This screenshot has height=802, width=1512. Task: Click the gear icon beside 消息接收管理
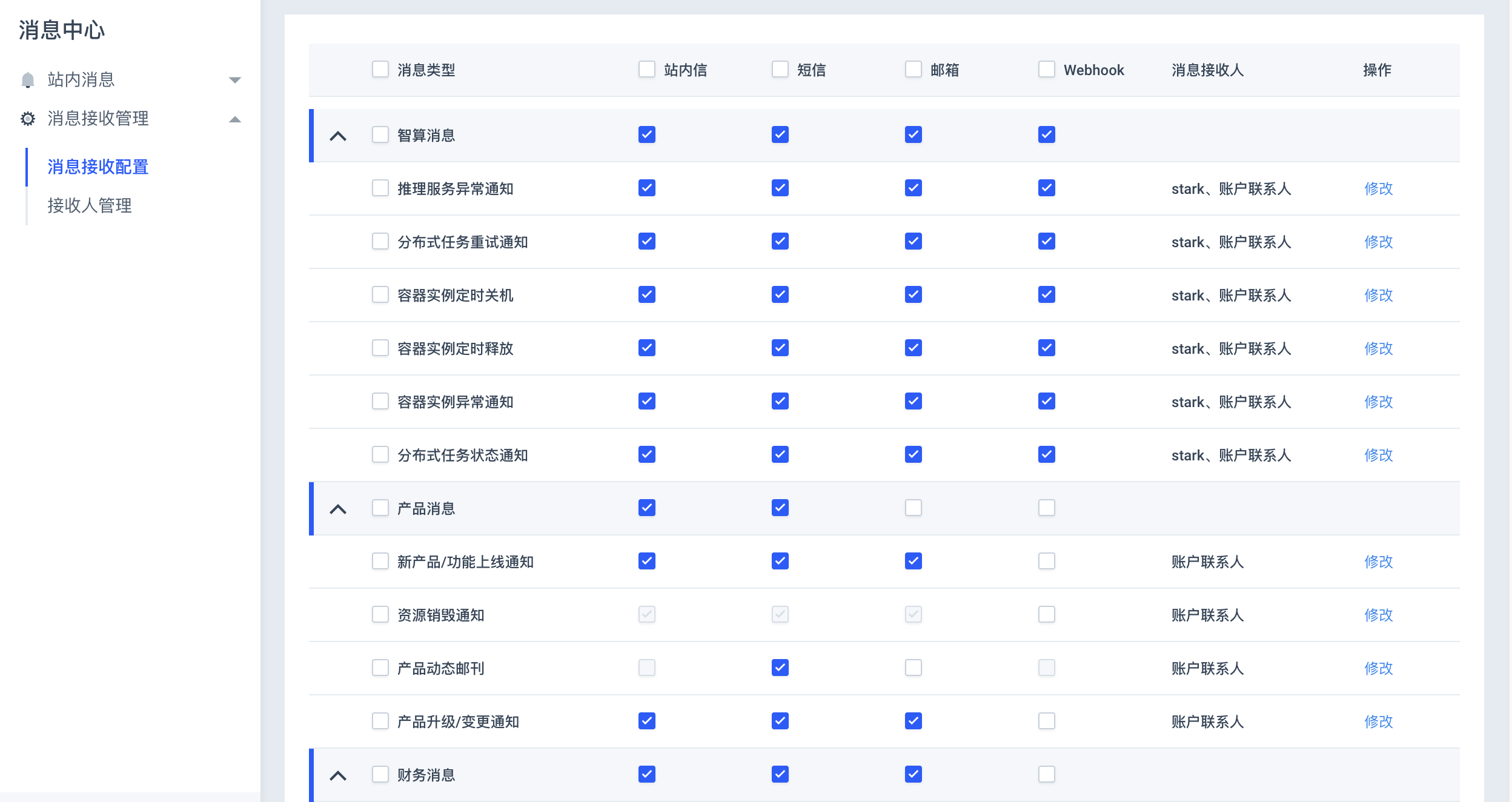27,119
